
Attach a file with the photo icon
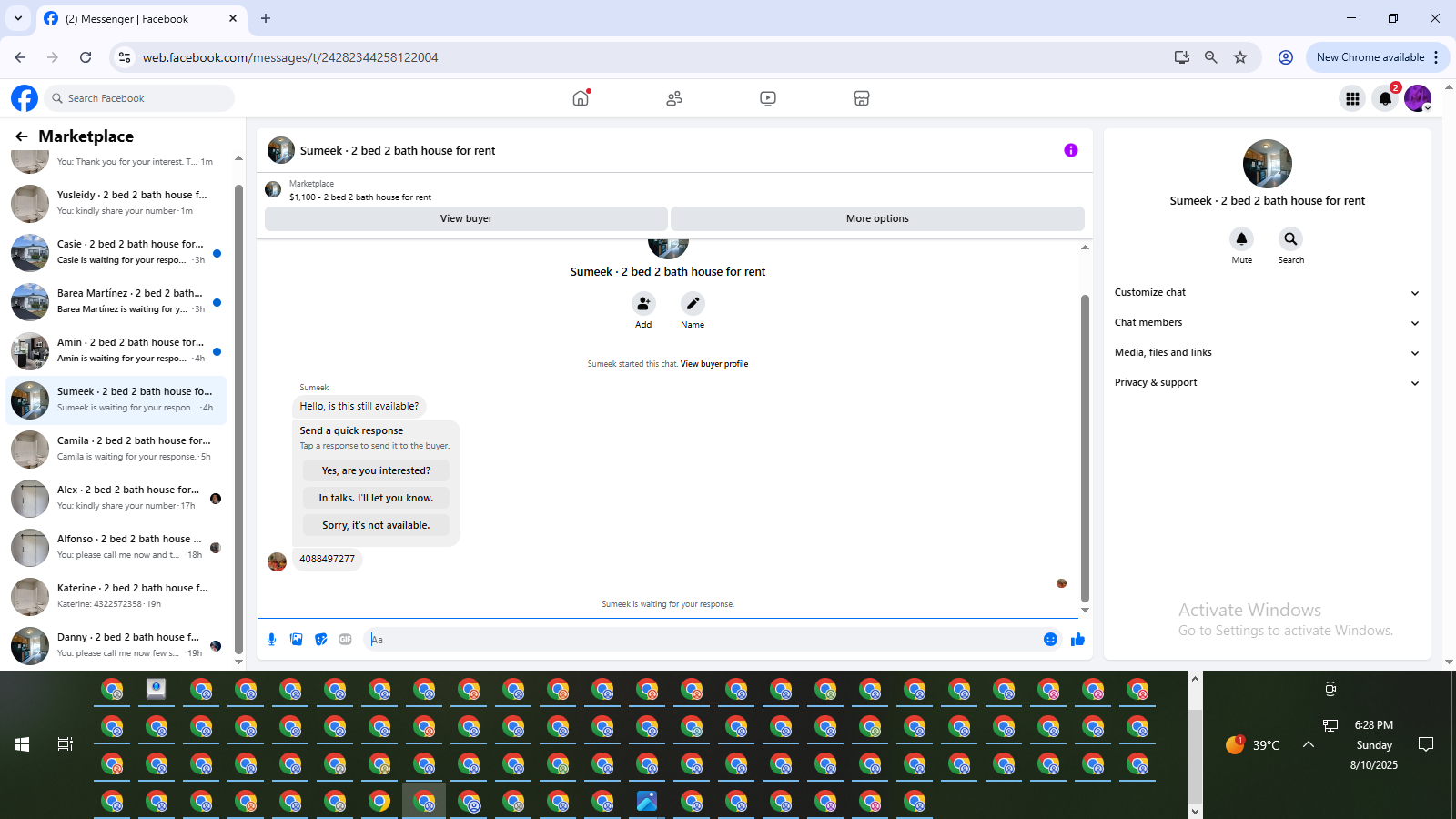coord(296,640)
